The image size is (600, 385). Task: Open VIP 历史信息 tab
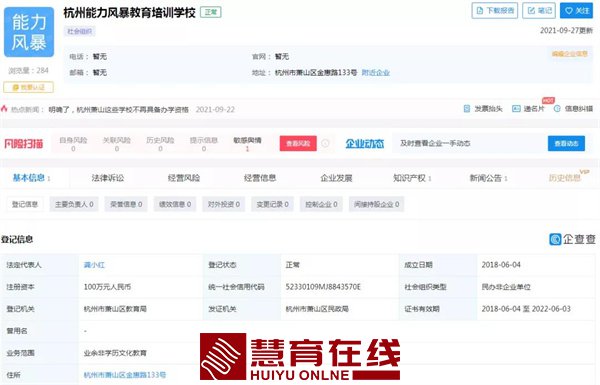point(569,177)
